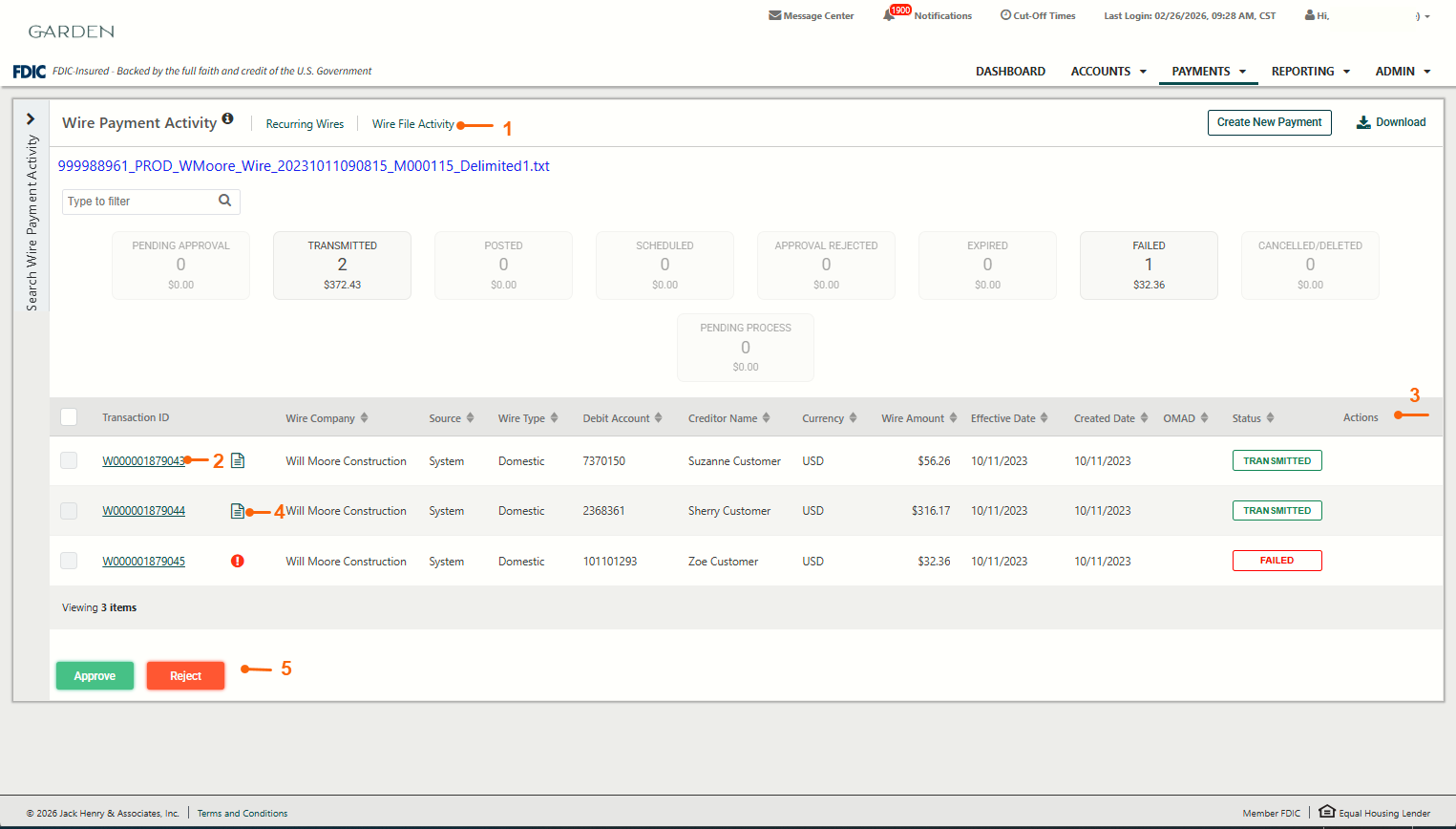Click the Cut-Off Times clock icon
Screen dimensions: 1456x829
coord(1005,15)
